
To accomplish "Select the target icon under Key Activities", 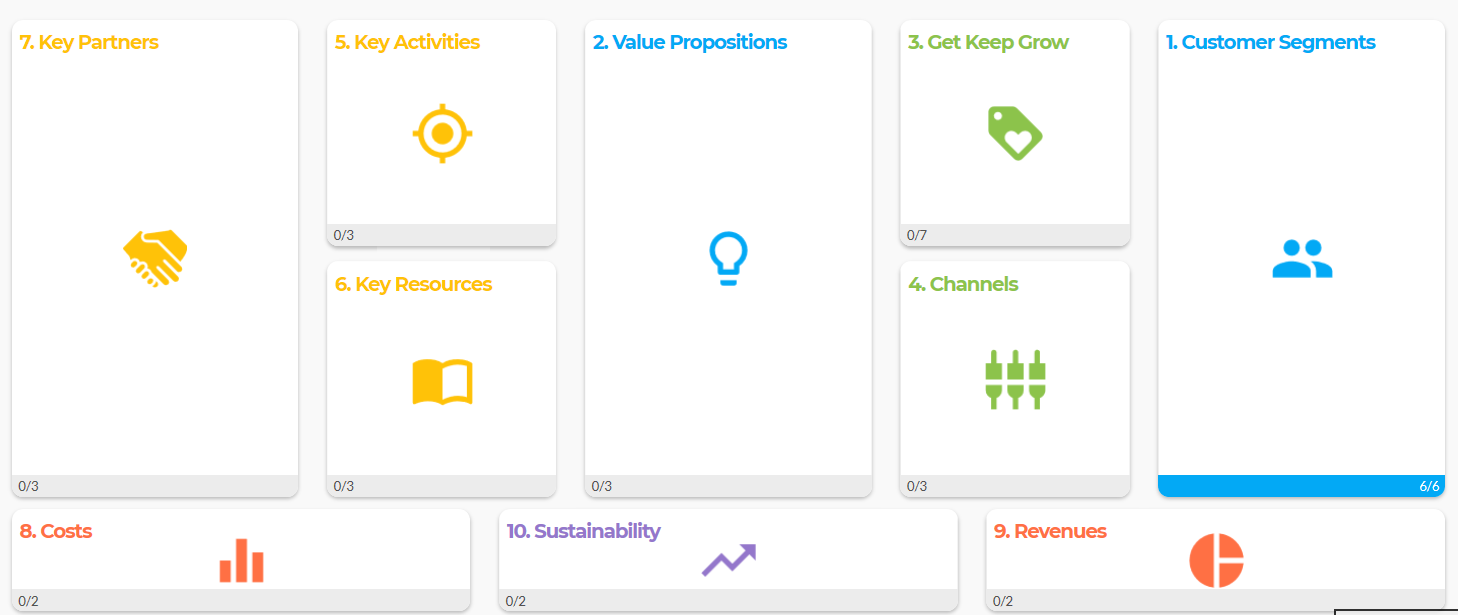I will pos(441,133).
